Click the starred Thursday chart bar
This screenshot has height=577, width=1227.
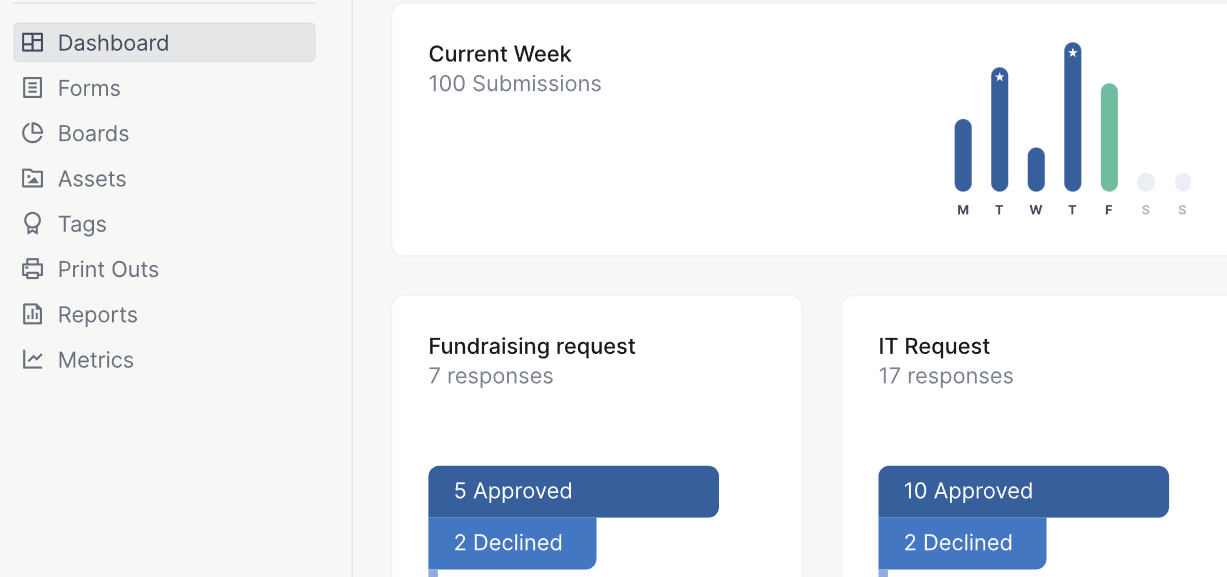[x=1073, y=117]
